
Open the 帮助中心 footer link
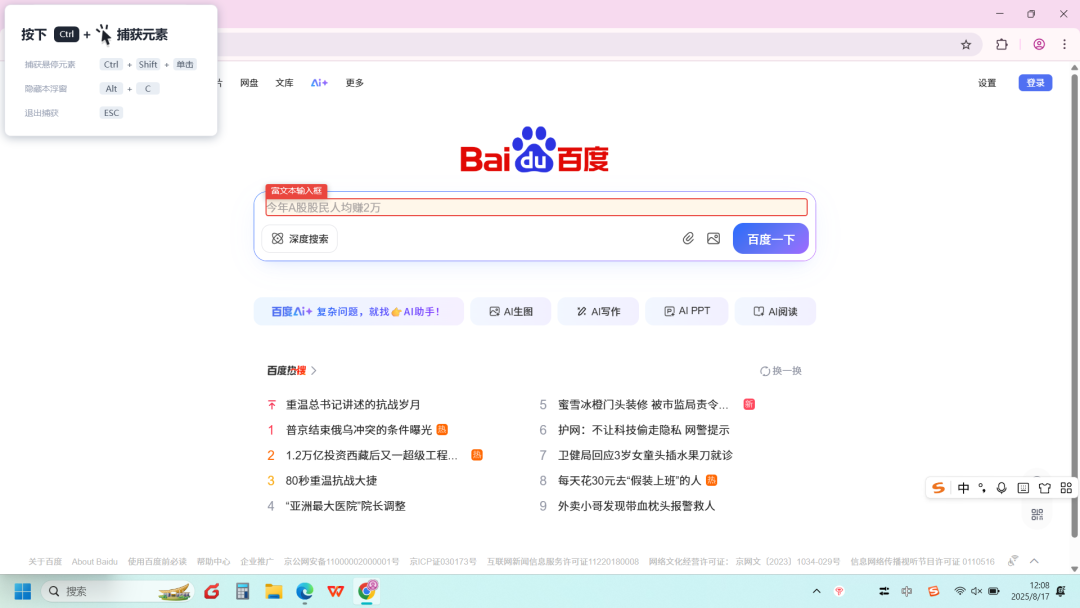(214, 562)
